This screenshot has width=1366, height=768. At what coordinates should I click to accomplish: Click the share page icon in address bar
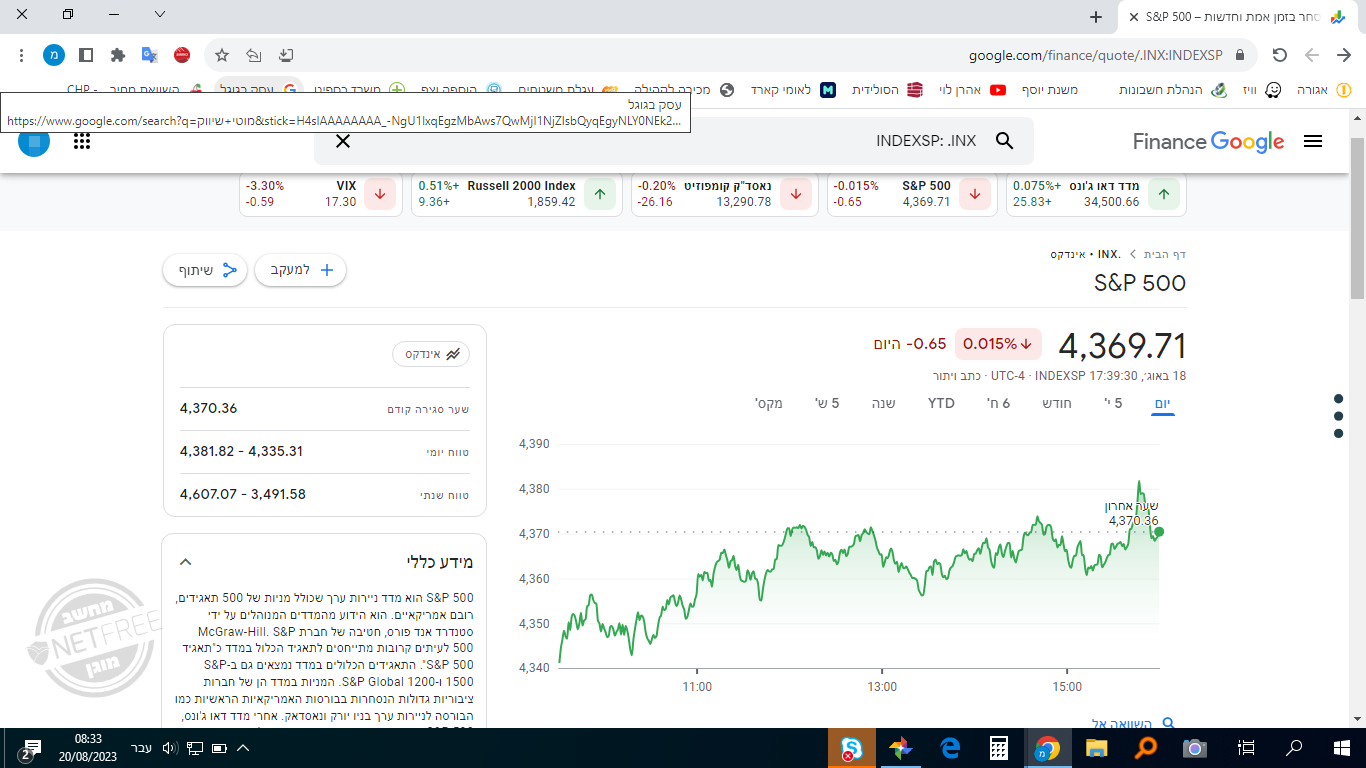coord(254,55)
